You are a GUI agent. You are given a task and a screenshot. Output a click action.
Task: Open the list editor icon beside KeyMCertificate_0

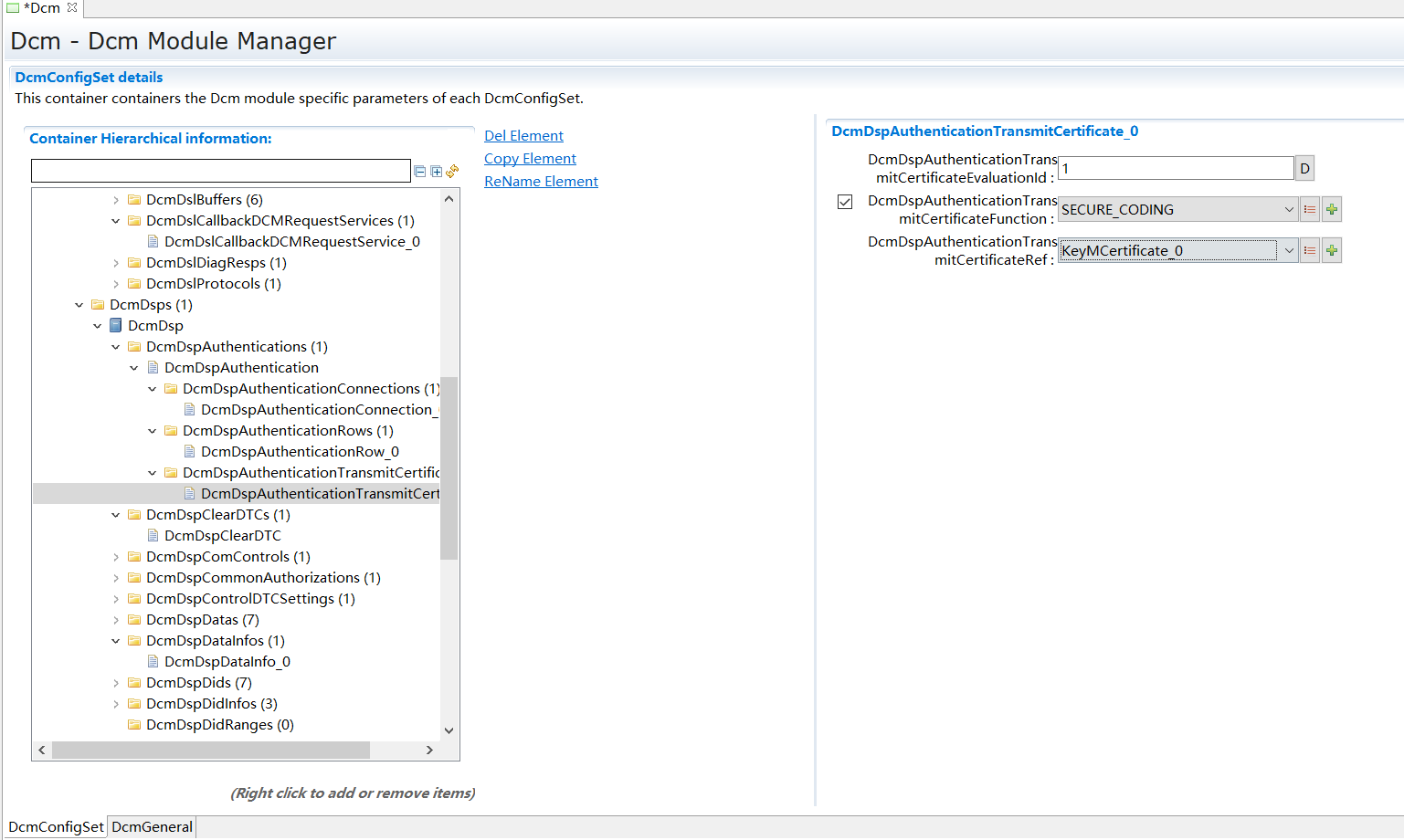click(1310, 250)
